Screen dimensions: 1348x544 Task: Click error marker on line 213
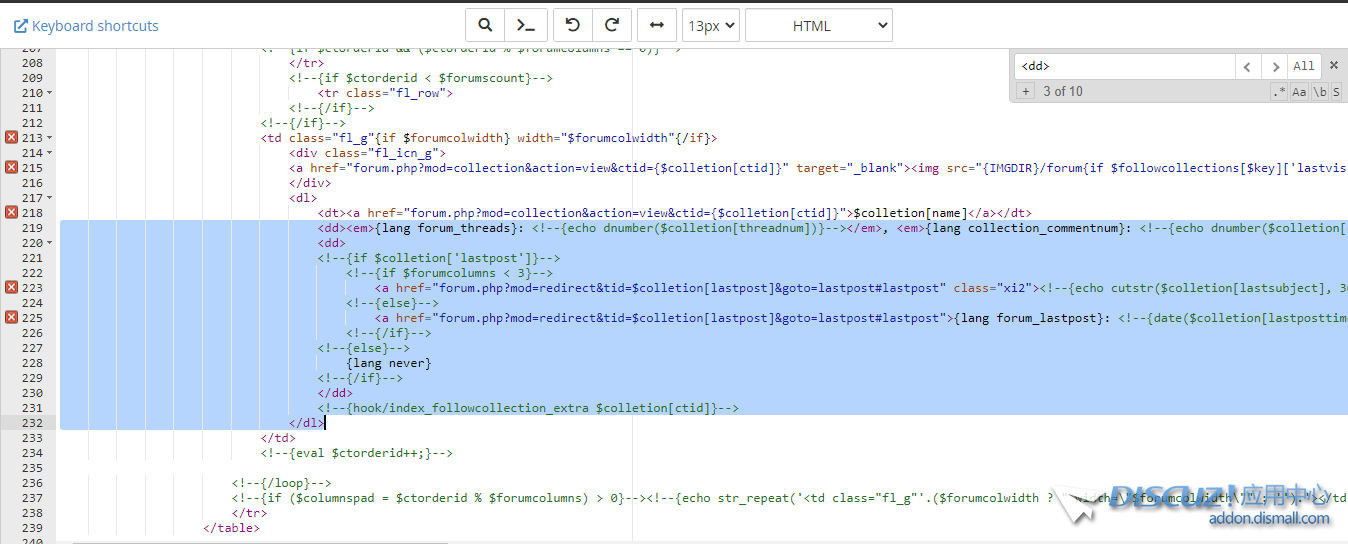click(x=11, y=138)
